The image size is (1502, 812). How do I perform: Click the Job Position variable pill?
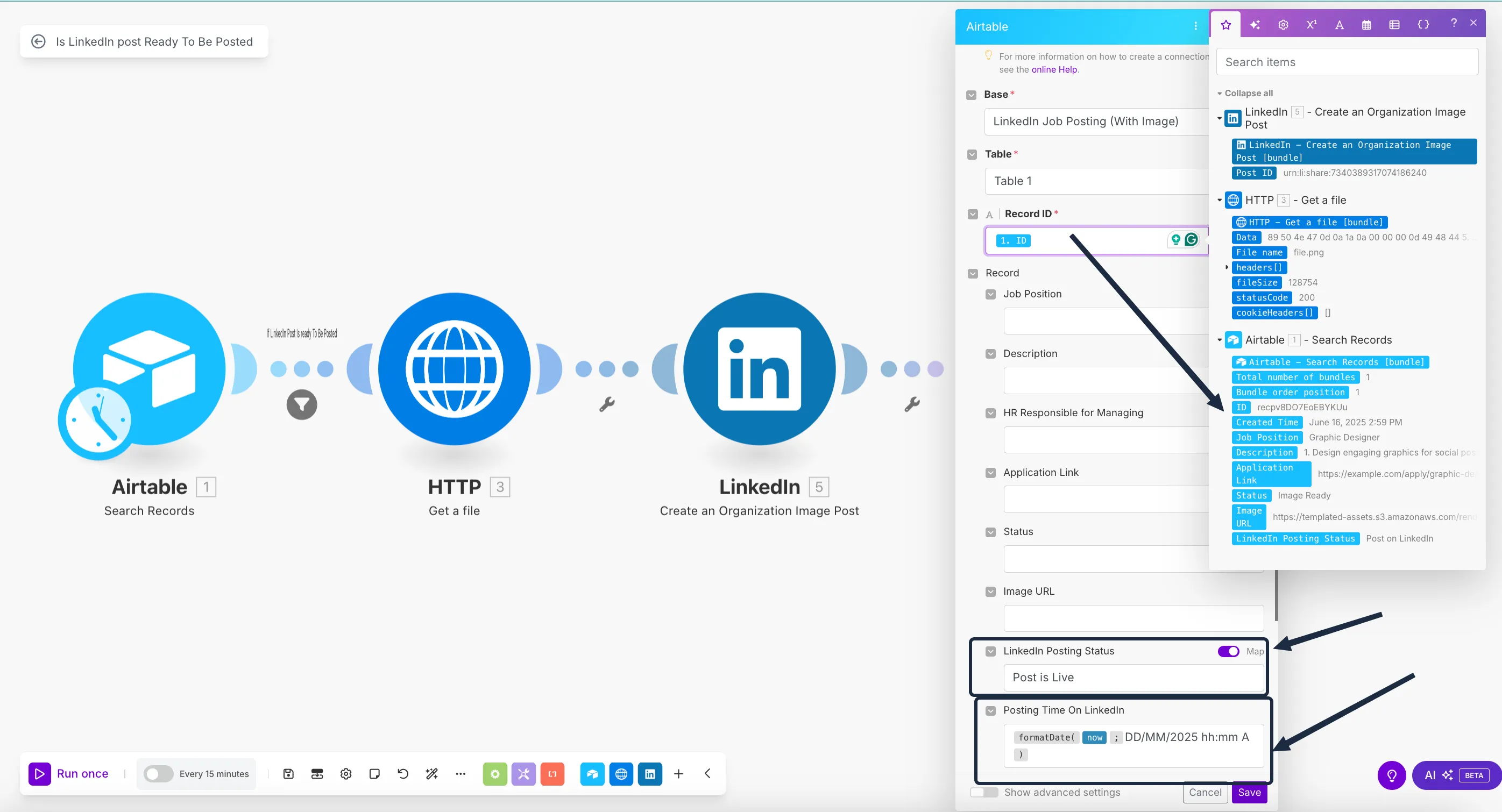[1266, 438]
